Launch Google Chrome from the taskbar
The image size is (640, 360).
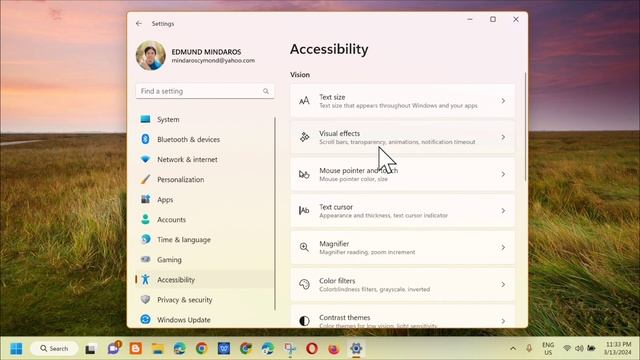point(201,349)
